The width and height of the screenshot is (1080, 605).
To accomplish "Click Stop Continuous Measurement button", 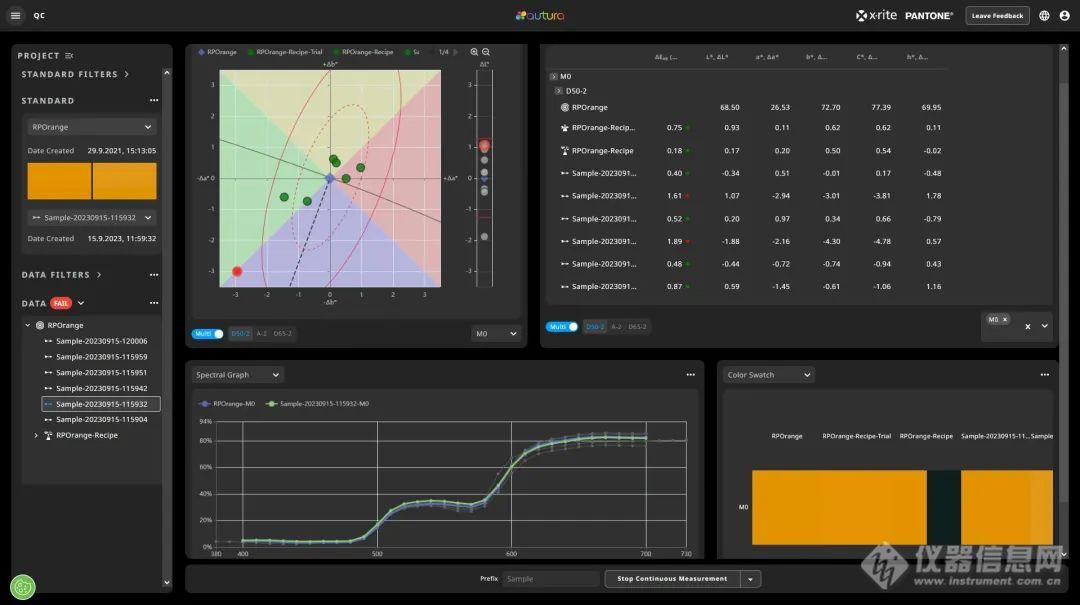I will [671, 579].
